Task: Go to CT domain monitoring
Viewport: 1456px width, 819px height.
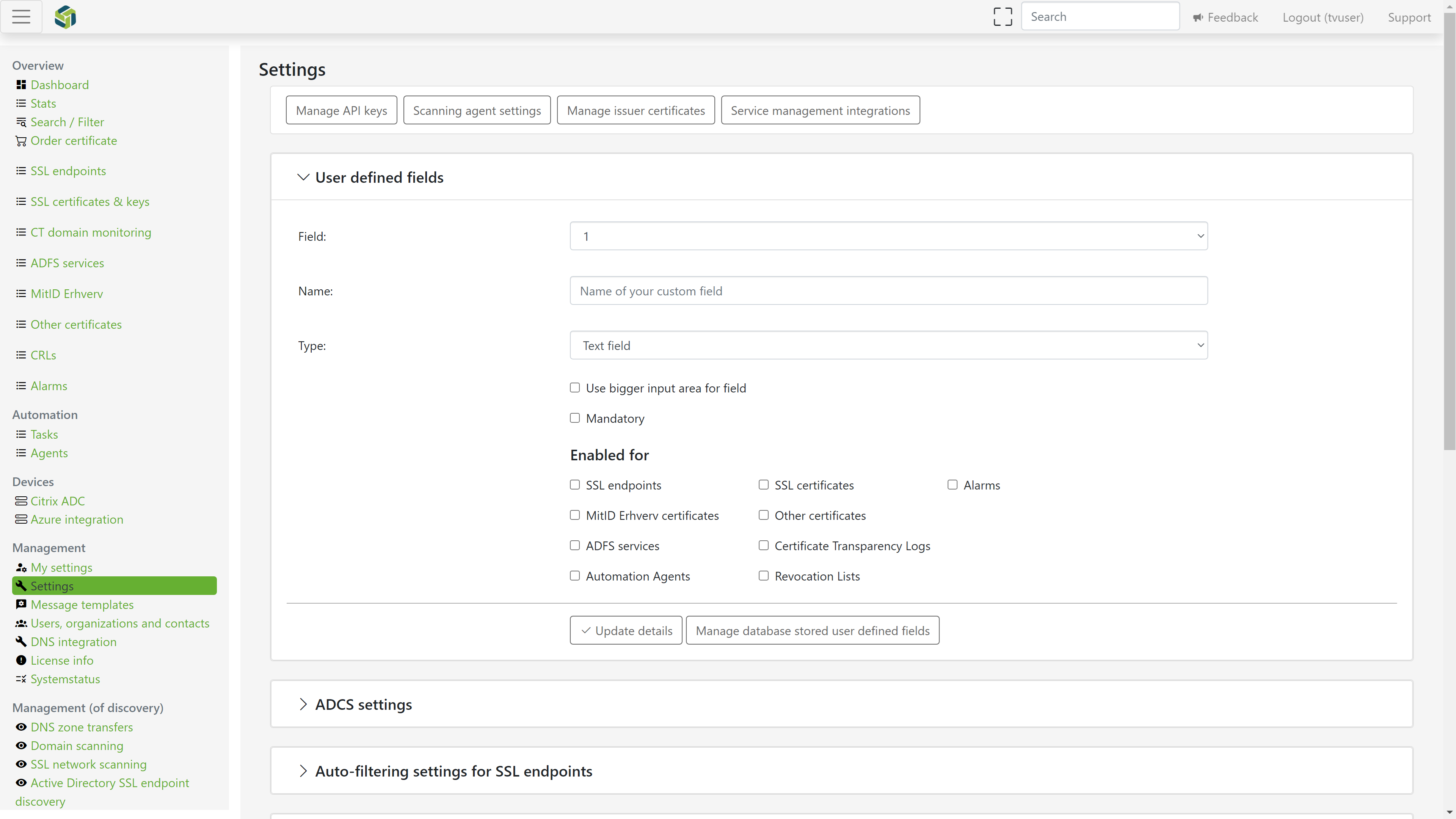Action: point(91,232)
